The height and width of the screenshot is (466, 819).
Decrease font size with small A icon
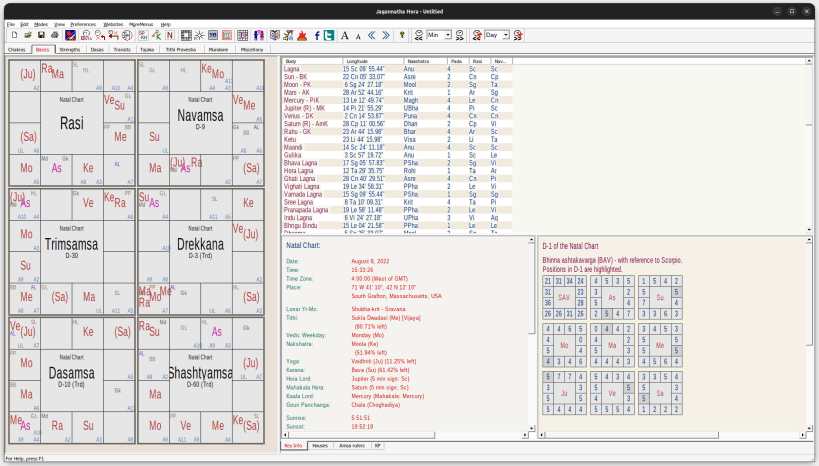point(358,37)
